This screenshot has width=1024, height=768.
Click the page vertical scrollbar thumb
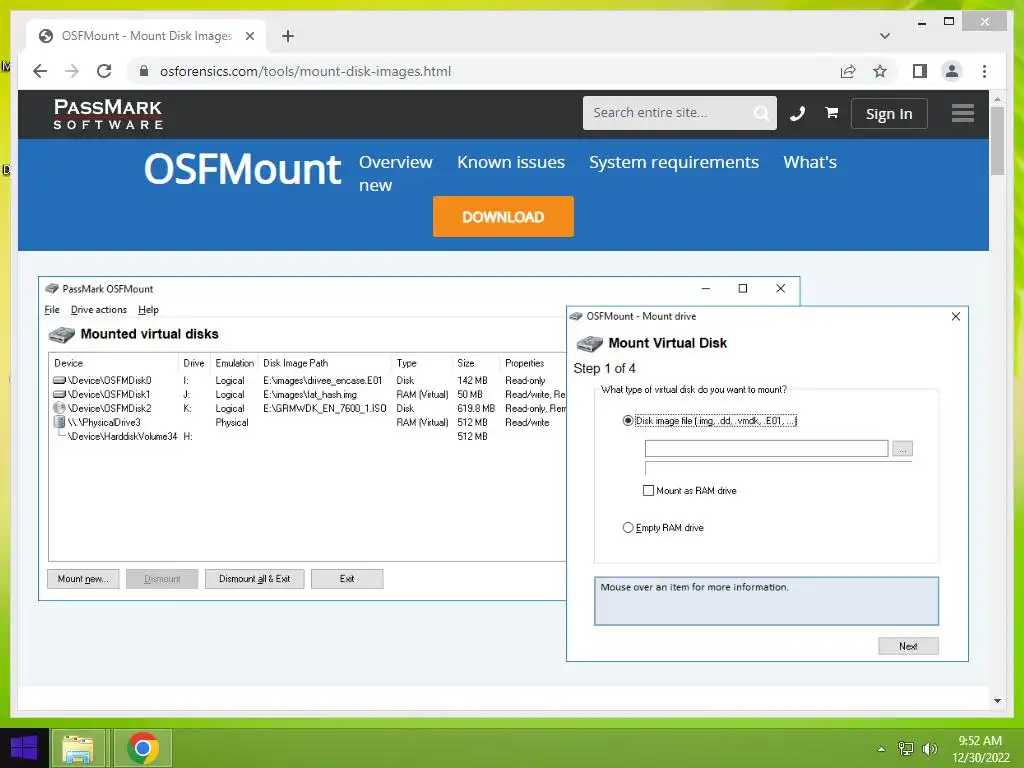coord(997,140)
